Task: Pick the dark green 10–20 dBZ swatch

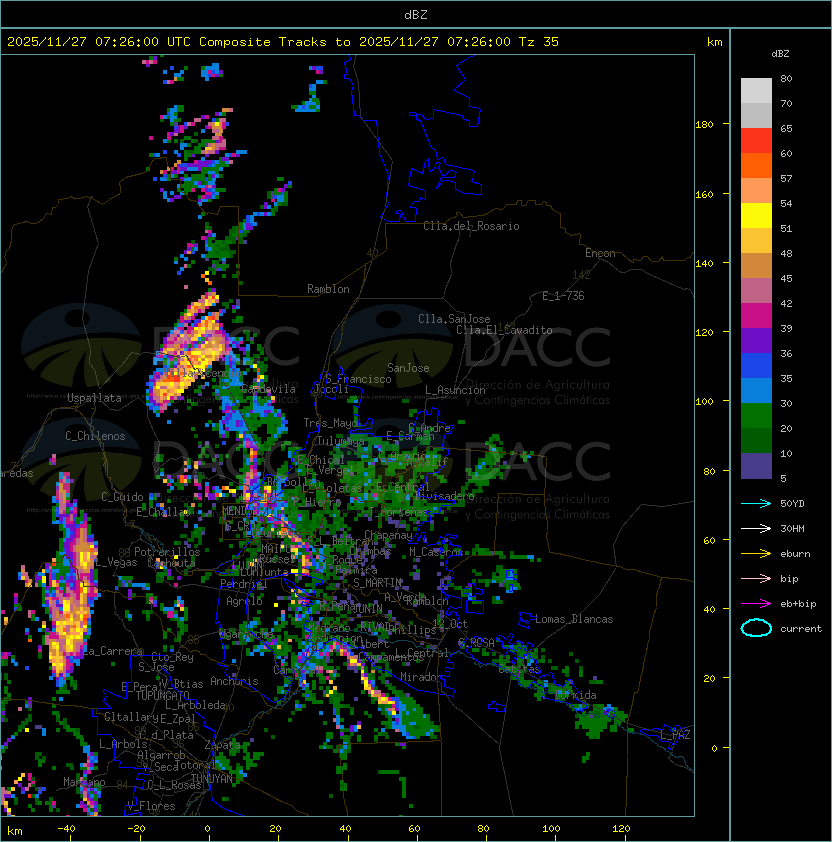Action: click(x=756, y=441)
